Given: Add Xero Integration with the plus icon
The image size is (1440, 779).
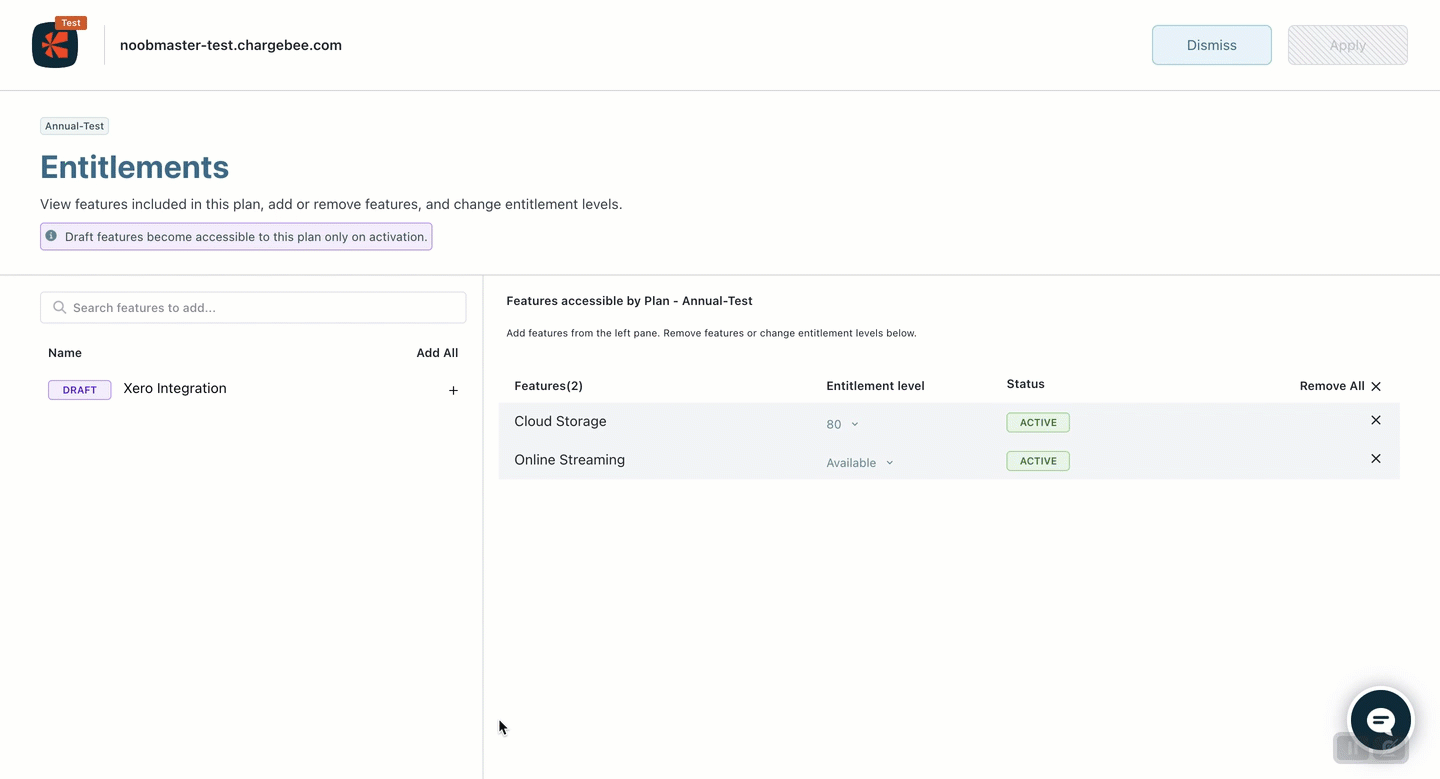Looking at the screenshot, I should pos(453,390).
